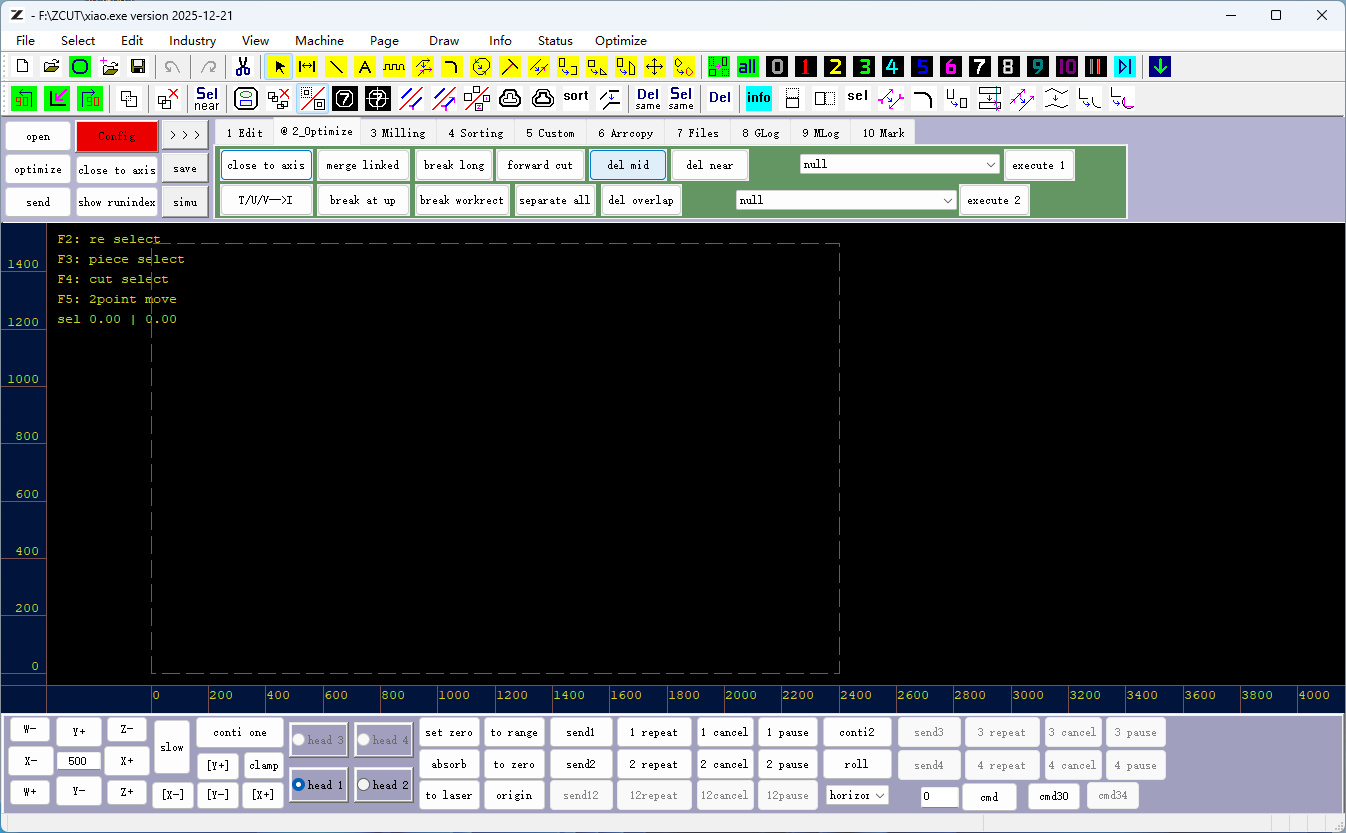This screenshot has width=1346, height=833.
Task: Open the null dropdown beside execute 2
Action: click(x=846, y=200)
